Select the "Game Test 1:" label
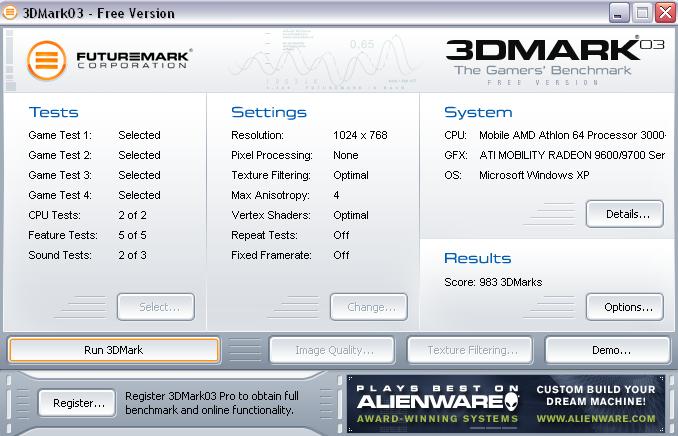This screenshot has height=436, width=678. pyautogui.click(x=60, y=135)
